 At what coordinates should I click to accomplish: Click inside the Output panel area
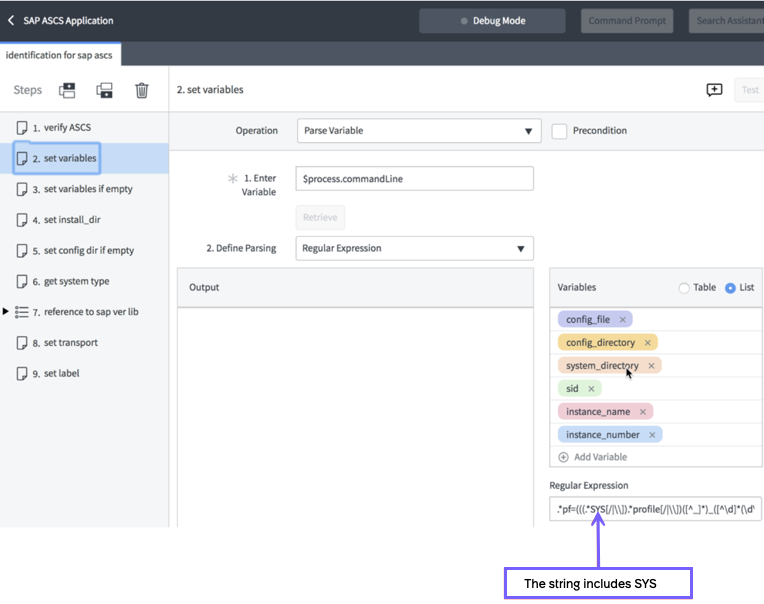pos(356,416)
